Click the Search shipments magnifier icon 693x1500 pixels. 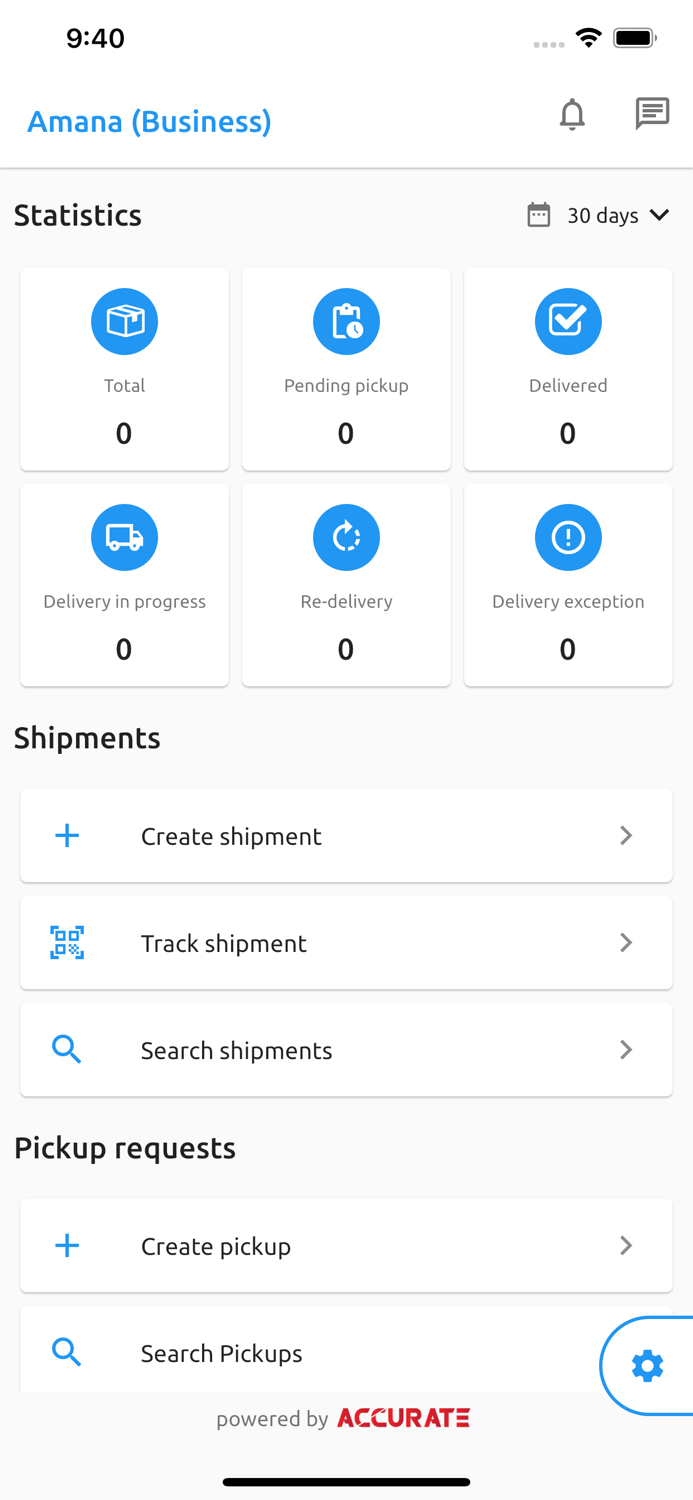click(x=66, y=1049)
